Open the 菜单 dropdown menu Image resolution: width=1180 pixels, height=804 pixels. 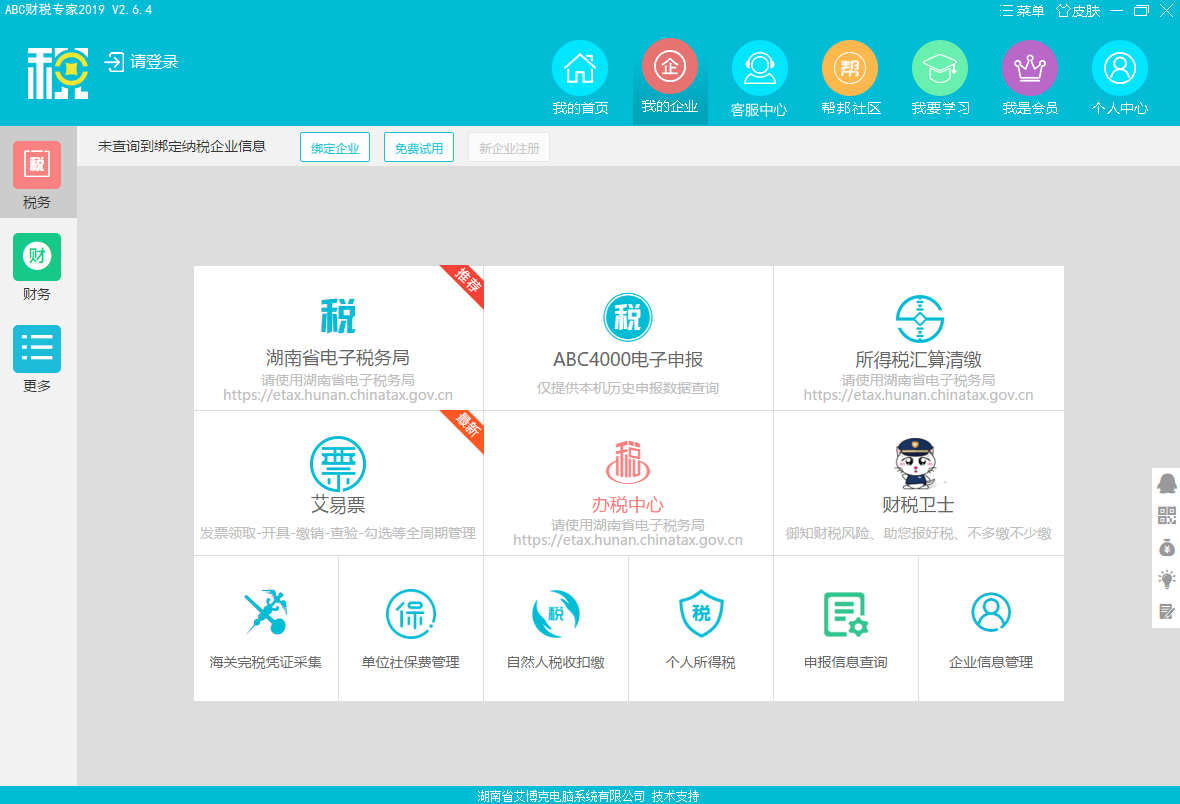(x=1022, y=11)
